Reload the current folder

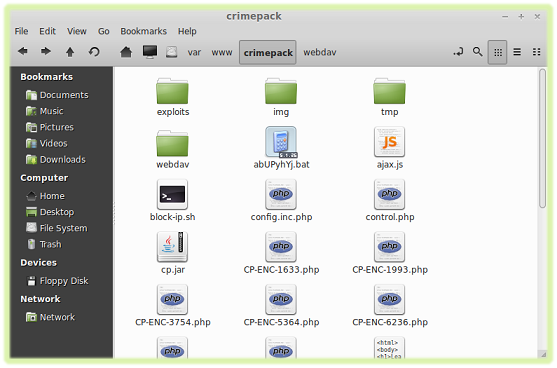coord(94,52)
